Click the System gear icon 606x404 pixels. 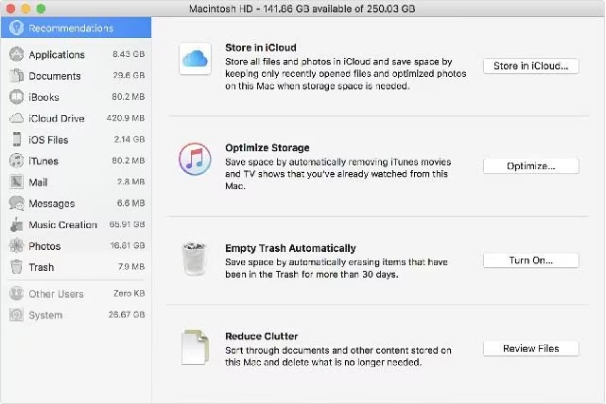tap(17, 315)
